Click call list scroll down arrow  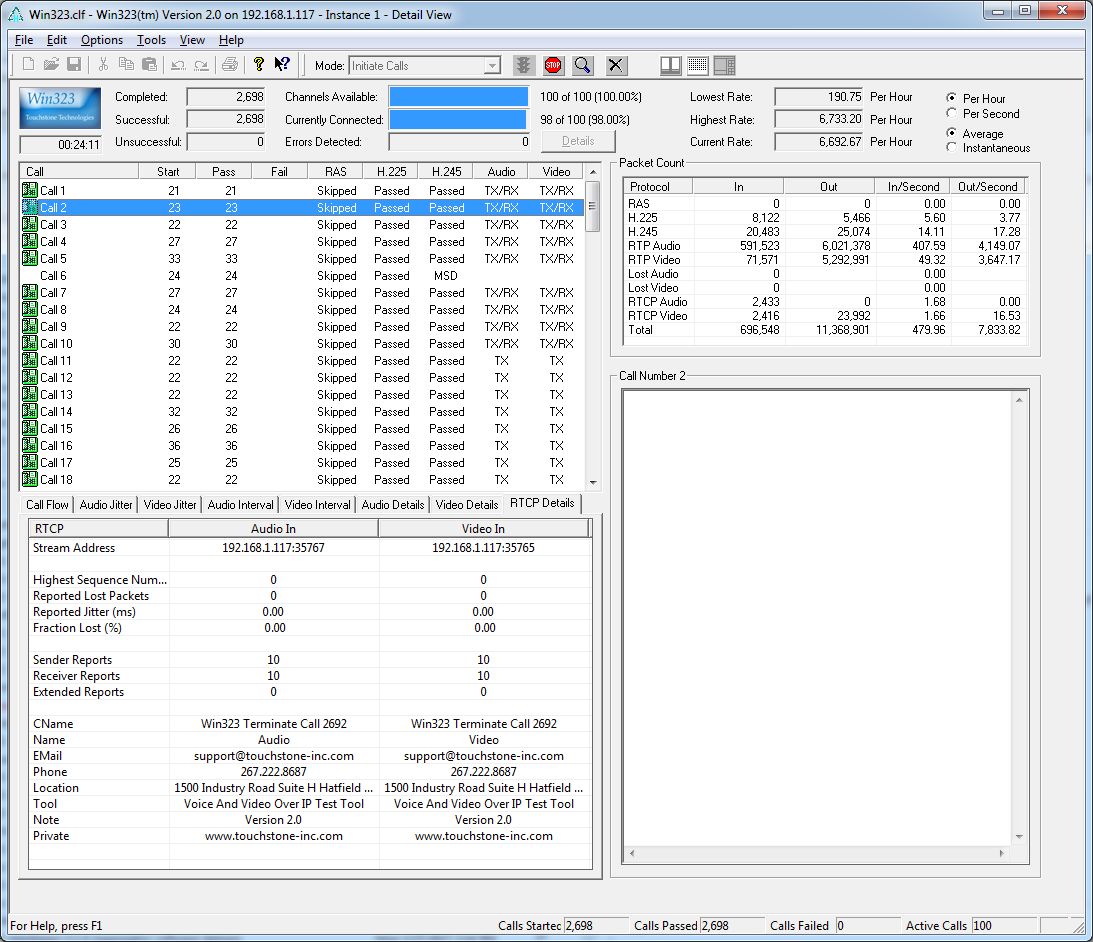(593, 482)
